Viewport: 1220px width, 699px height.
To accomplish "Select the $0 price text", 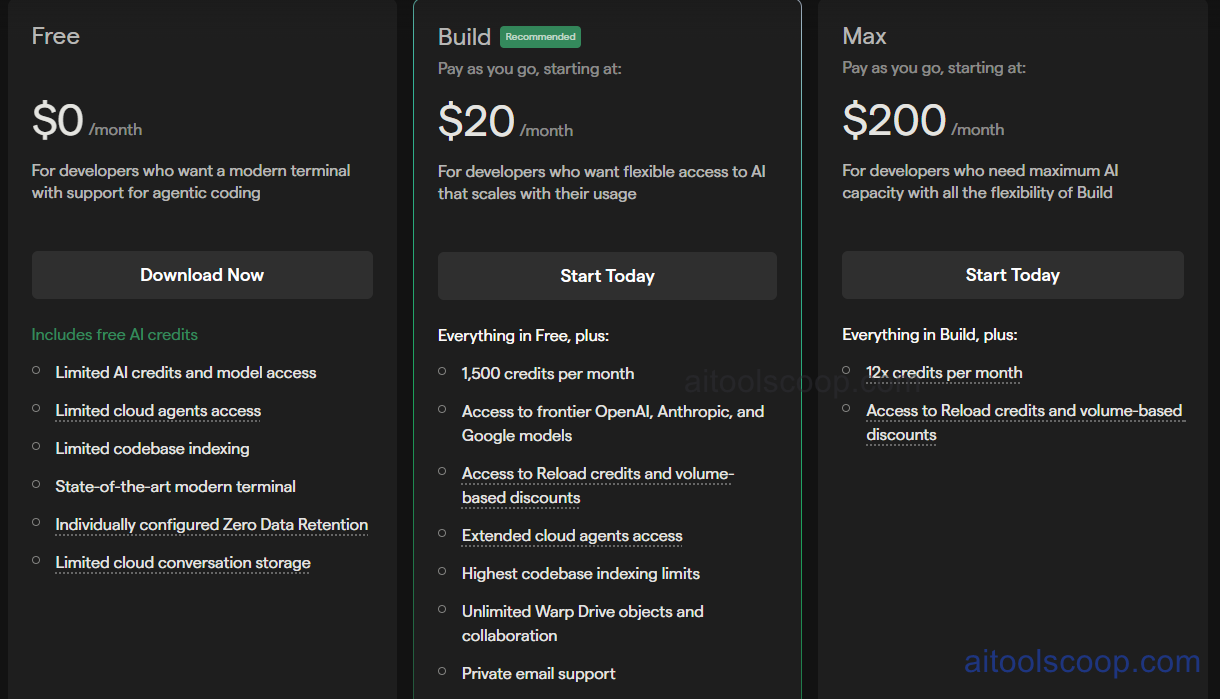I will (x=58, y=121).
